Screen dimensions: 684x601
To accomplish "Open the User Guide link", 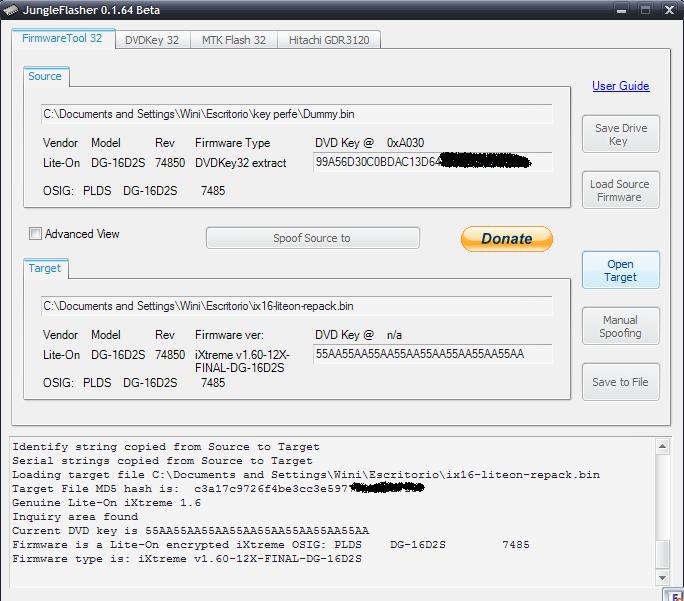I will [x=620, y=86].
